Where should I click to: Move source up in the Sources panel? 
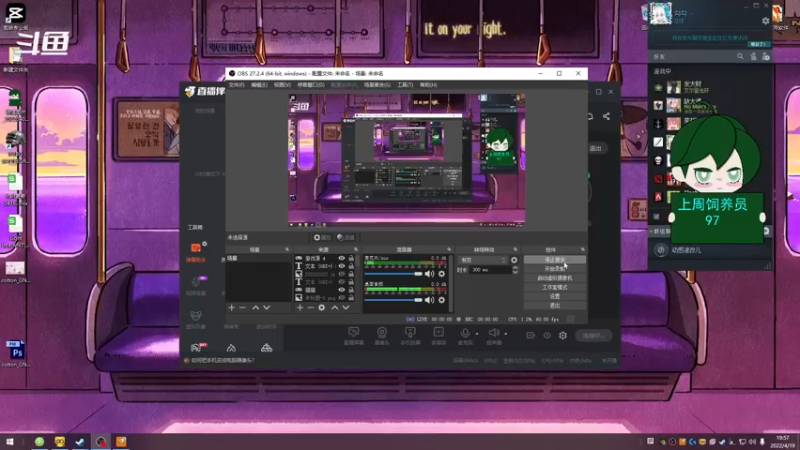(x=335, y=308)
